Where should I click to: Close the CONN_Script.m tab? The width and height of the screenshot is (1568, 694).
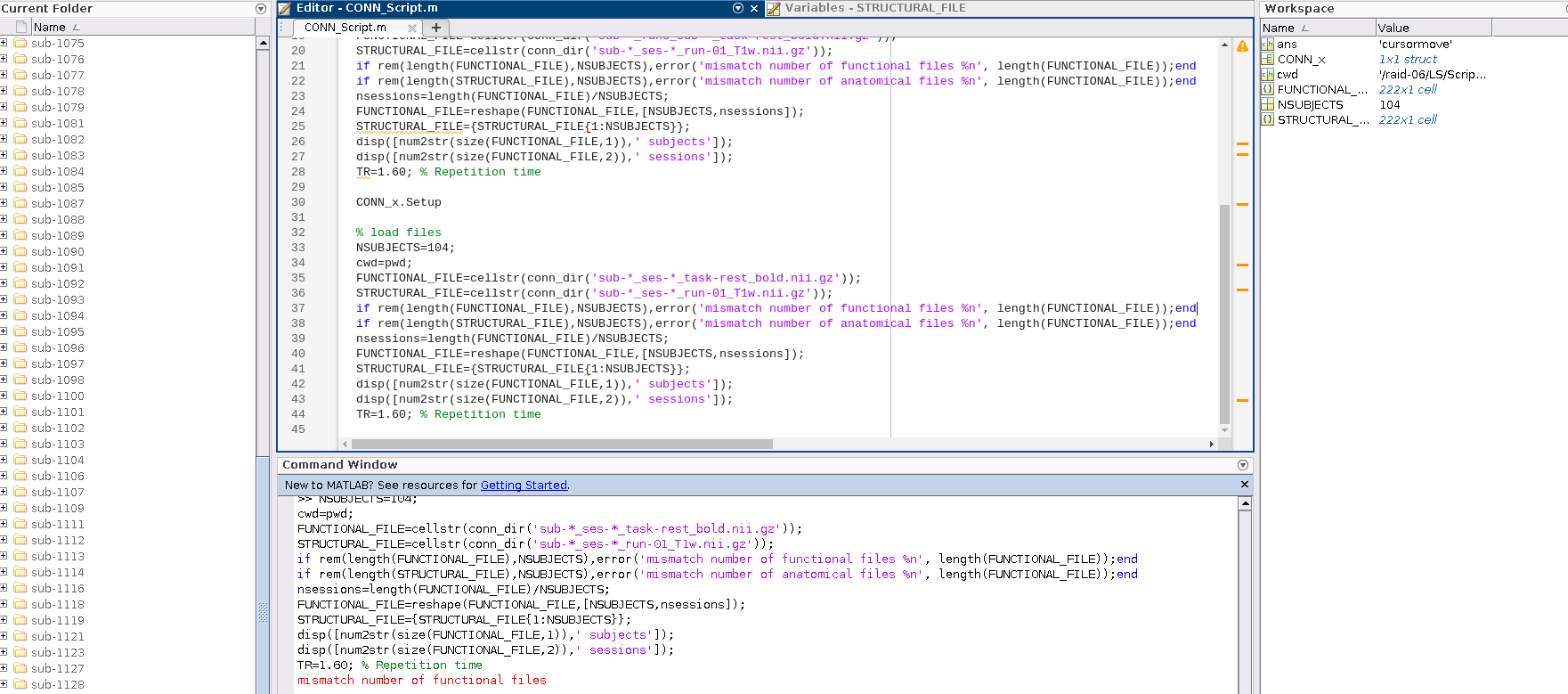411,29
